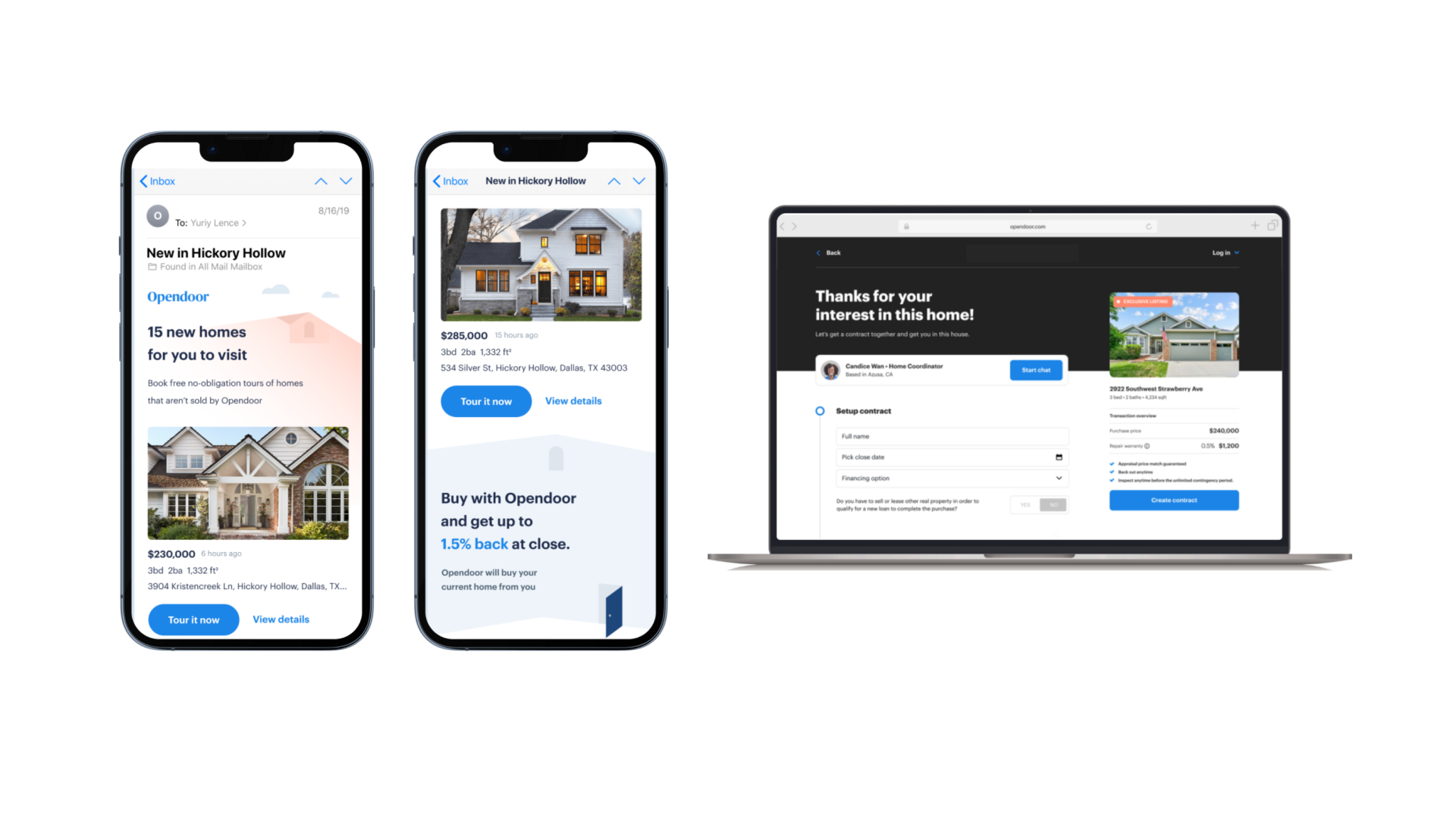Screen dimensions: 1456x819
Task: Click the 'Tour it now' button for $285,000 home
Action: click(485, 400)
